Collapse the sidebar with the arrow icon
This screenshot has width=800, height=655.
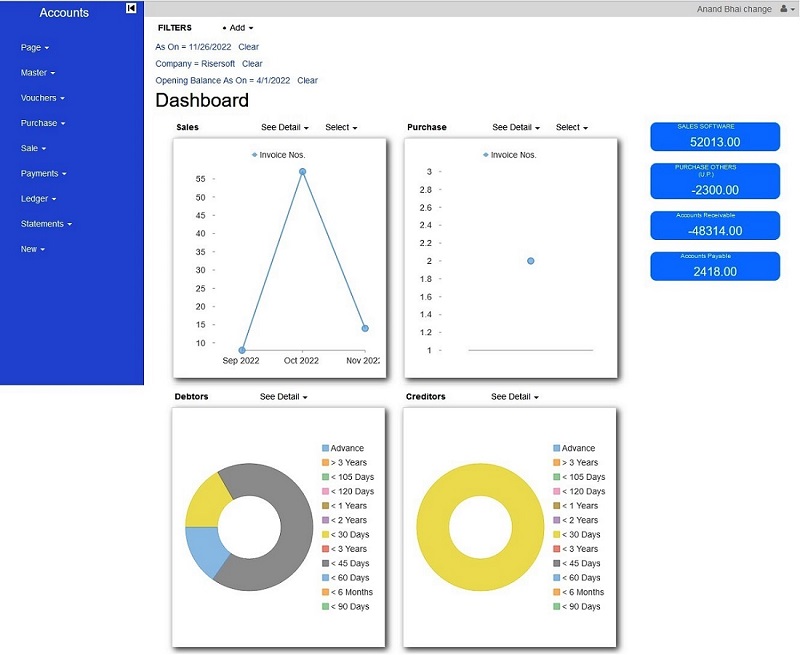131,9
